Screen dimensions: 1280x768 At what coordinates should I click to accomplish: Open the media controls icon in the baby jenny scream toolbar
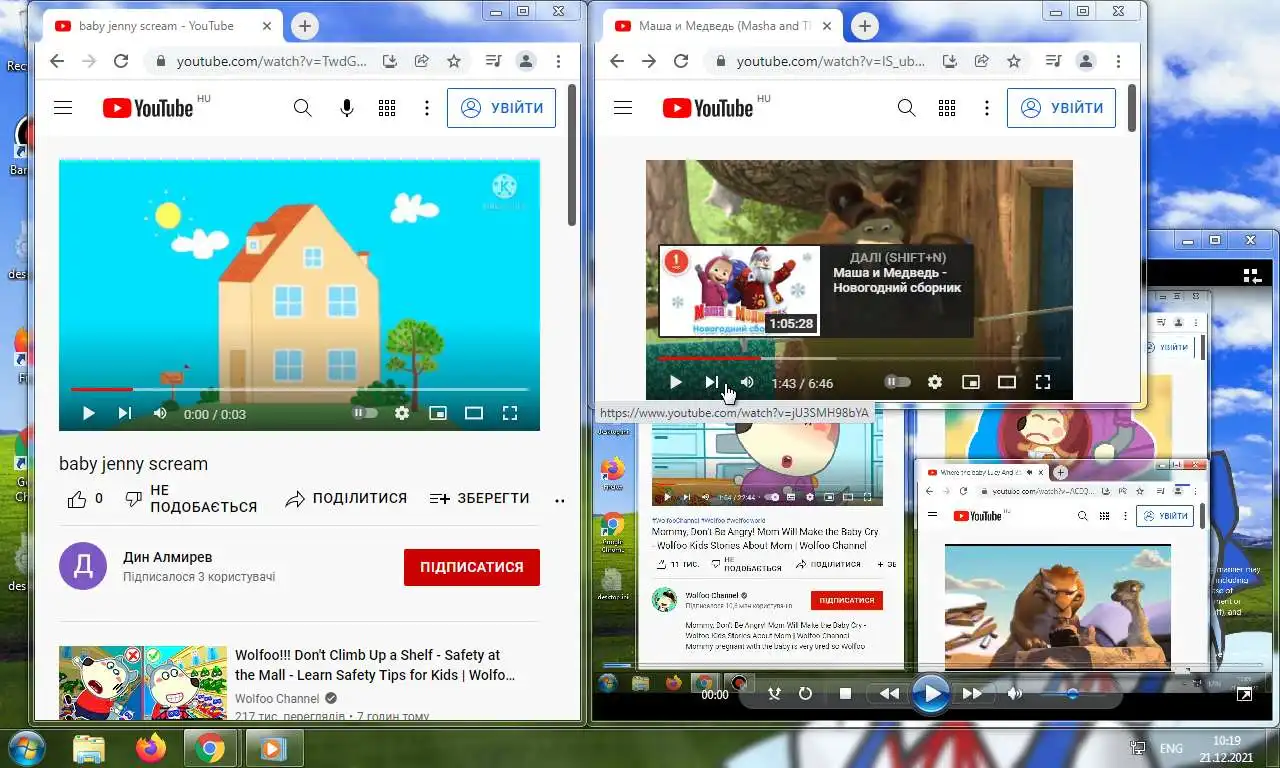[x=492, y=61]
